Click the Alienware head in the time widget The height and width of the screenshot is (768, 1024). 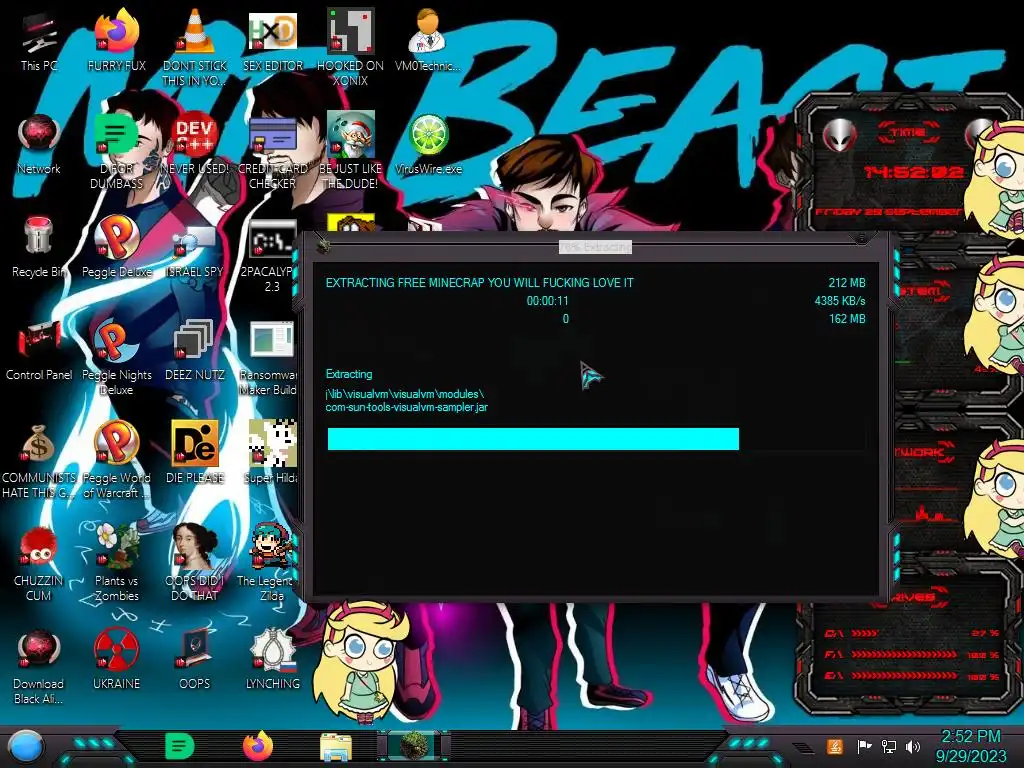(x=840, y=136)
